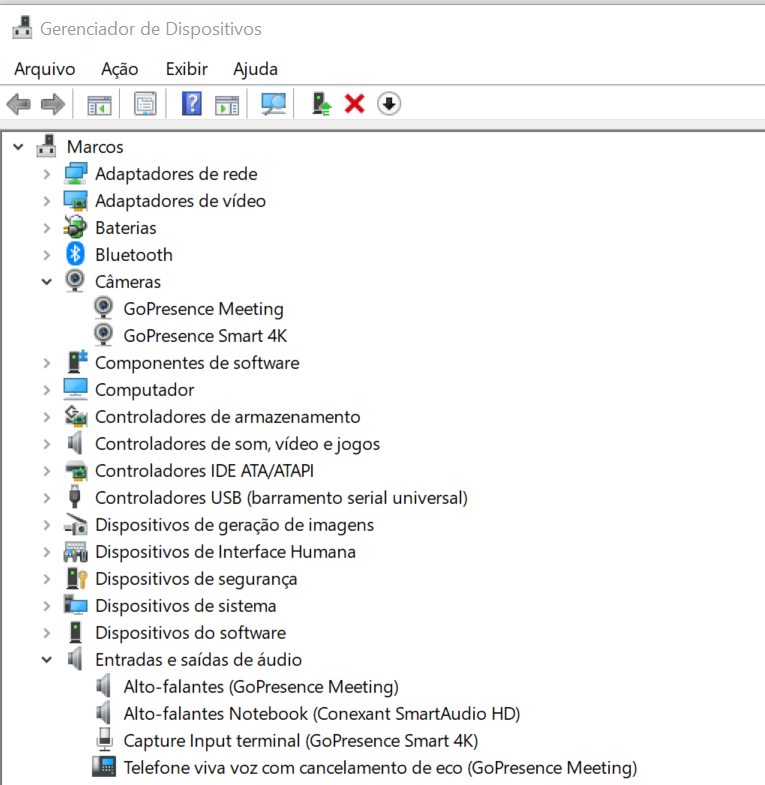Viewport: 765px width, 785px height.
Task: Click the Disable device down-arrow icon
Action: tap(389, 104)
